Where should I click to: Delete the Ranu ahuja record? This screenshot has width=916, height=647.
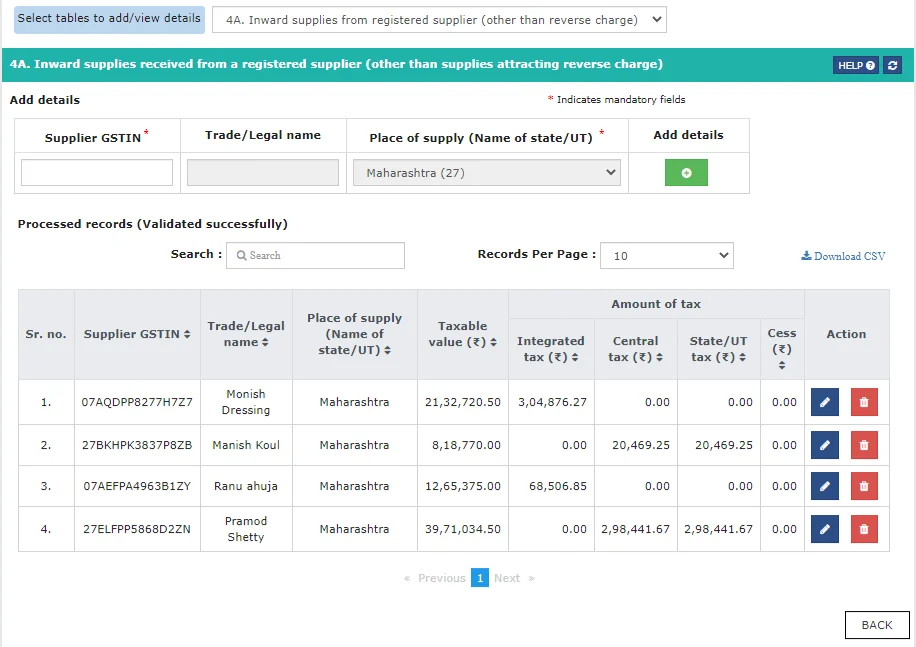(x=864, y=486)
